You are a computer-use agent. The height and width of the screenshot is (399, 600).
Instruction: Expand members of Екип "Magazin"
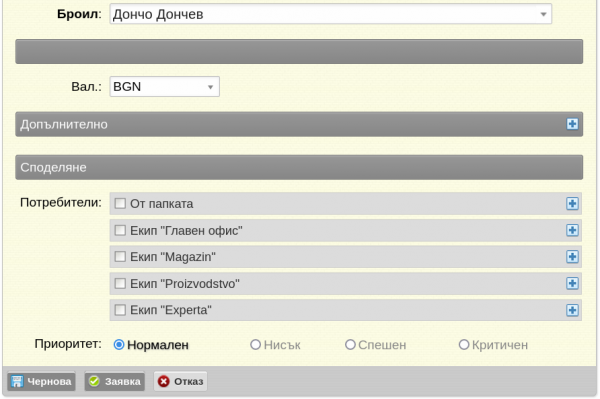pyautogui.click(x=572, y=257)
